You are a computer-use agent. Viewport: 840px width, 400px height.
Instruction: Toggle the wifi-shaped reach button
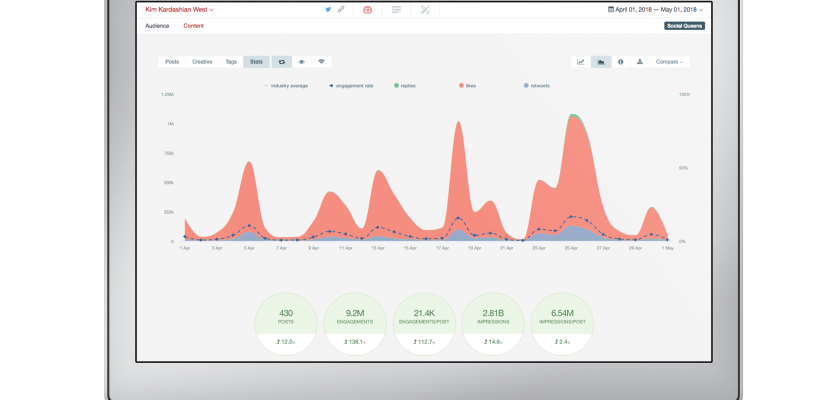click(321, 62)
